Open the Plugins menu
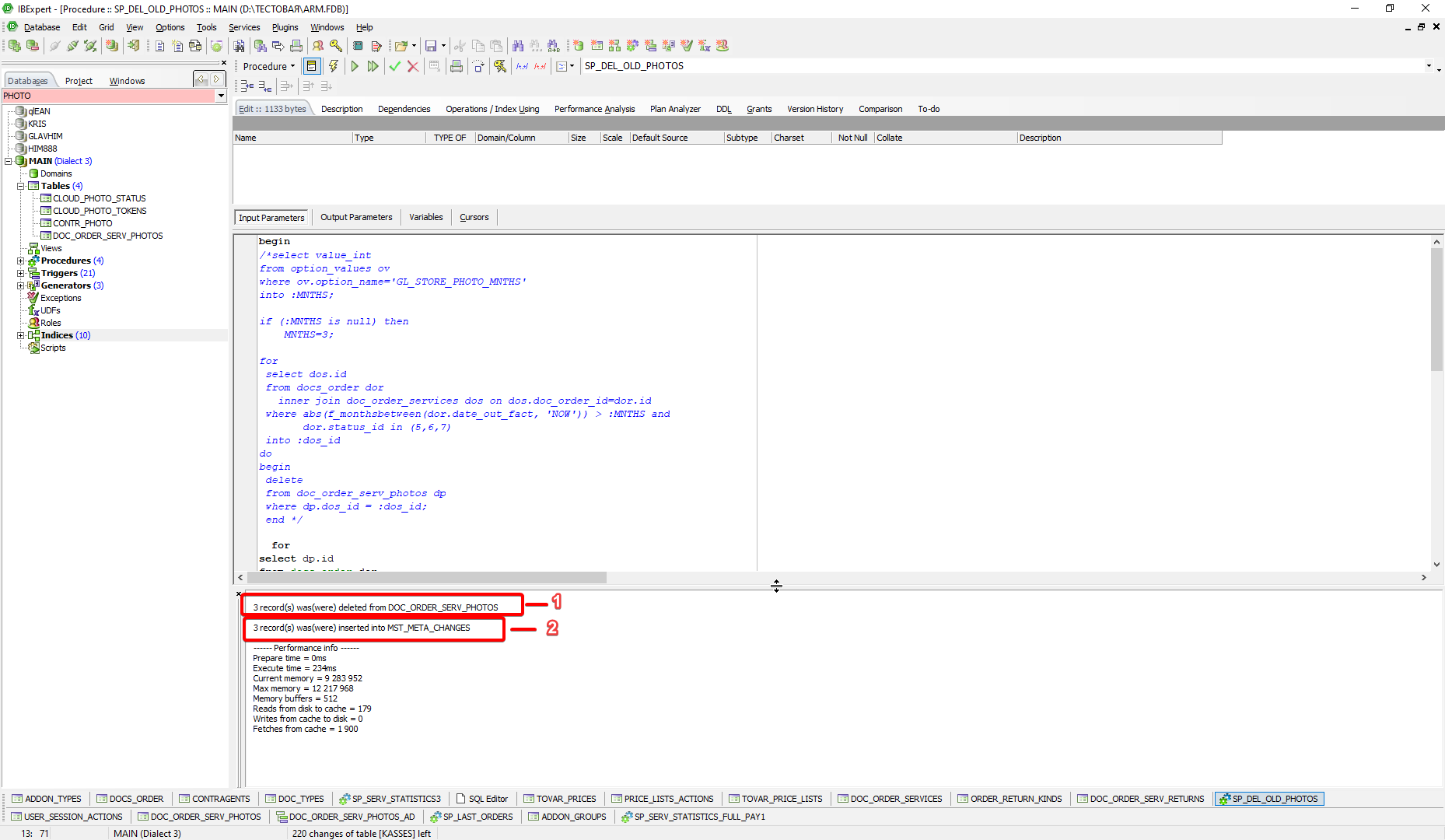1445x840 pixels. [x=285, y=27]
